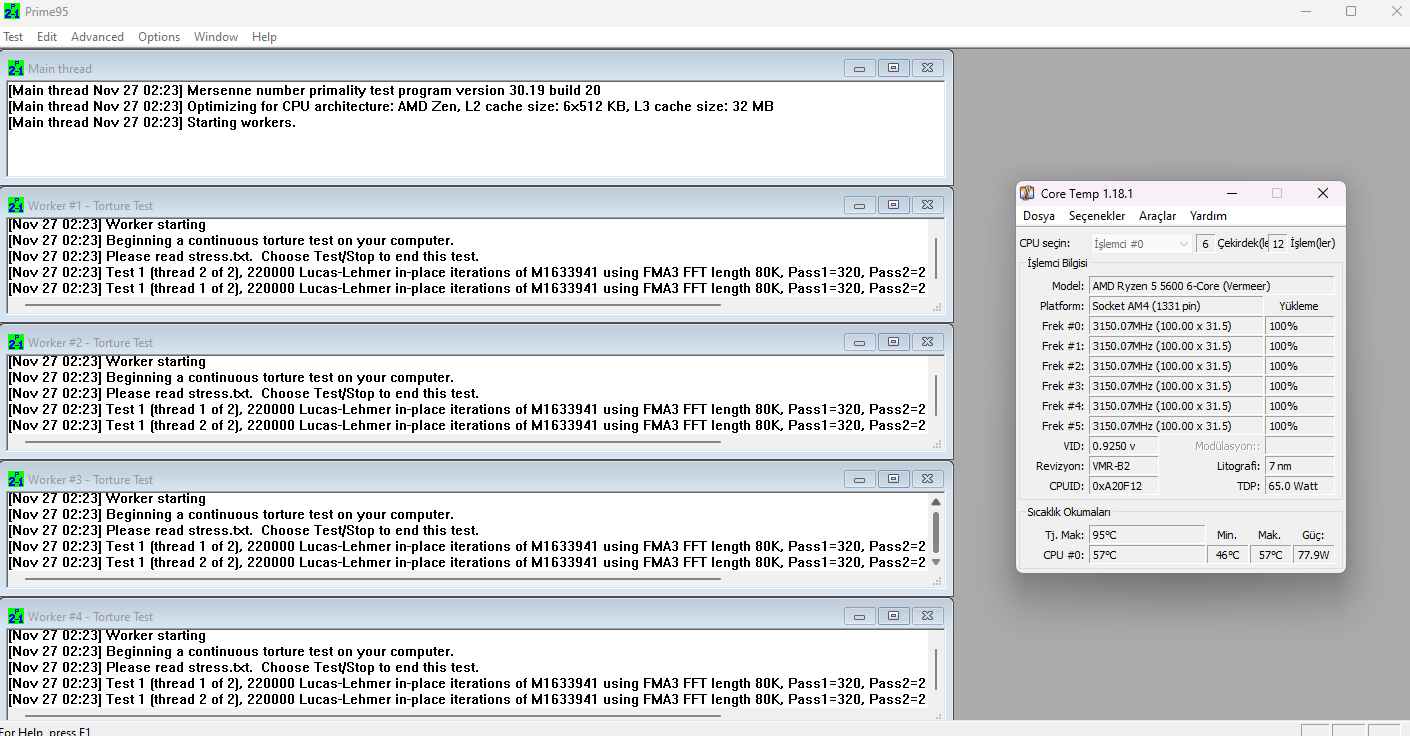Maximize the Worker #2 child window

(x=893, y=342)
